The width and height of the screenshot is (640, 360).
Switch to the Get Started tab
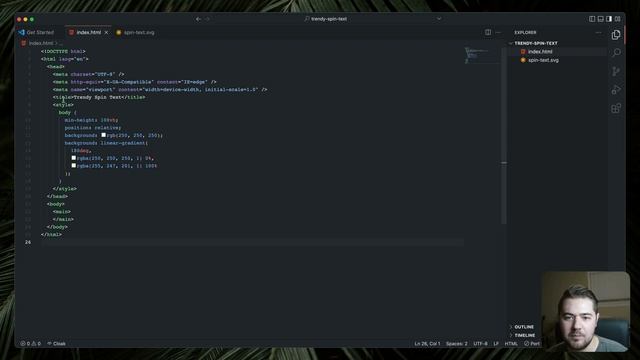click(x=36, y=32)
